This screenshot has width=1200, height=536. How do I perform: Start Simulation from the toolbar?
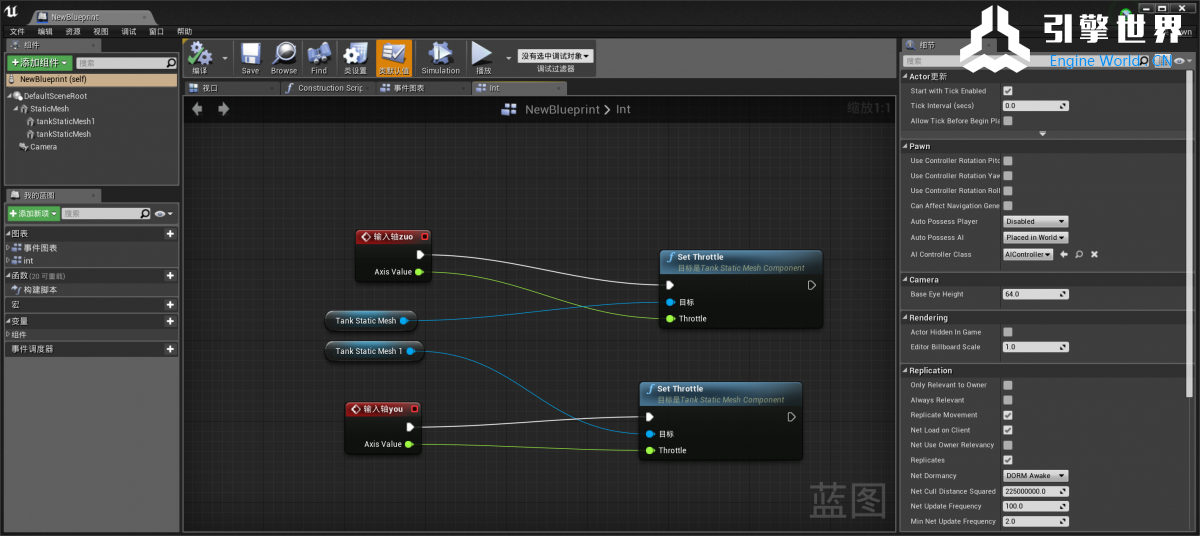pos(440,54)
